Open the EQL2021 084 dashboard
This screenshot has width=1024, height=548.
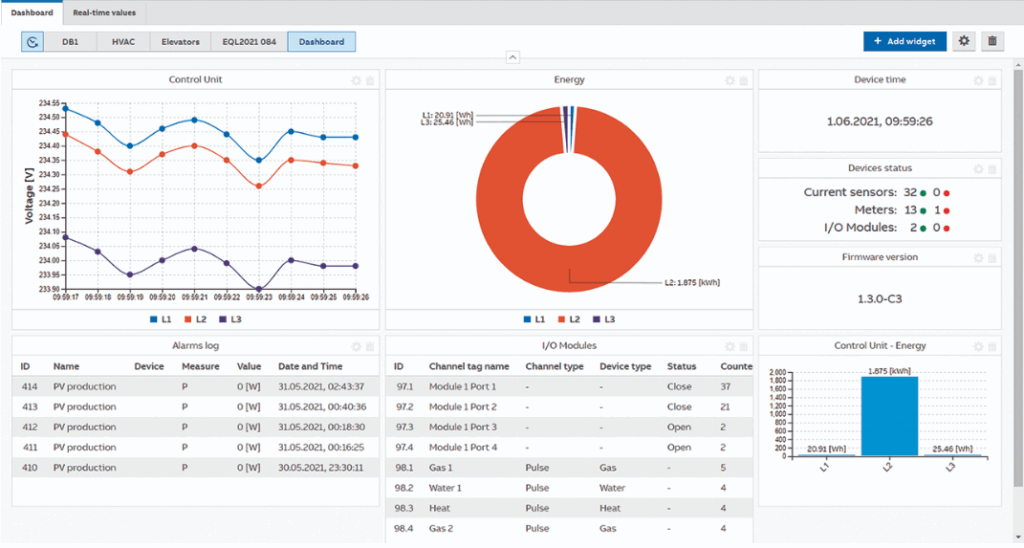click(247, 42)
